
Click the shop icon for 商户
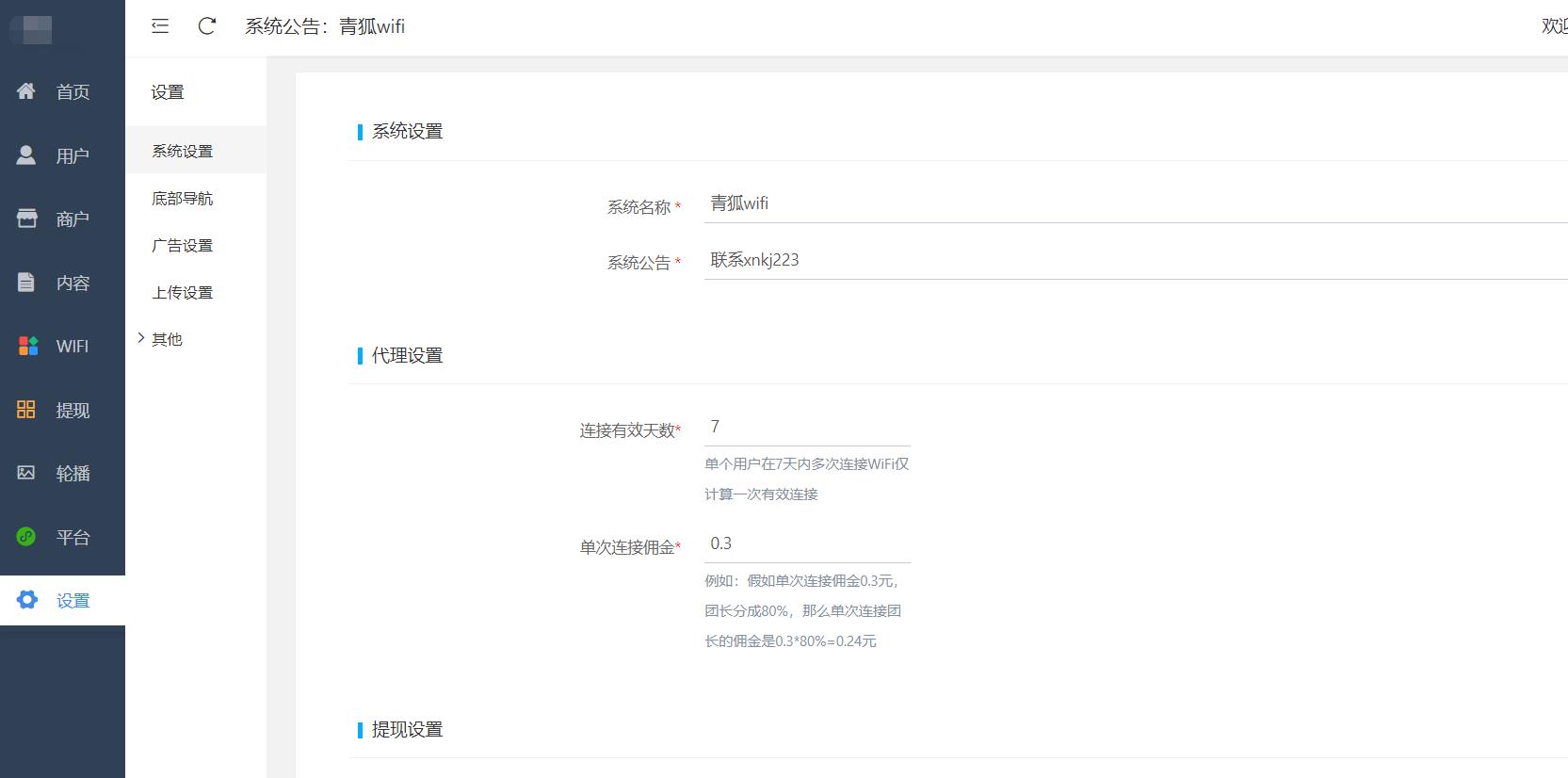pyautogui.click(x=26, y=219)
